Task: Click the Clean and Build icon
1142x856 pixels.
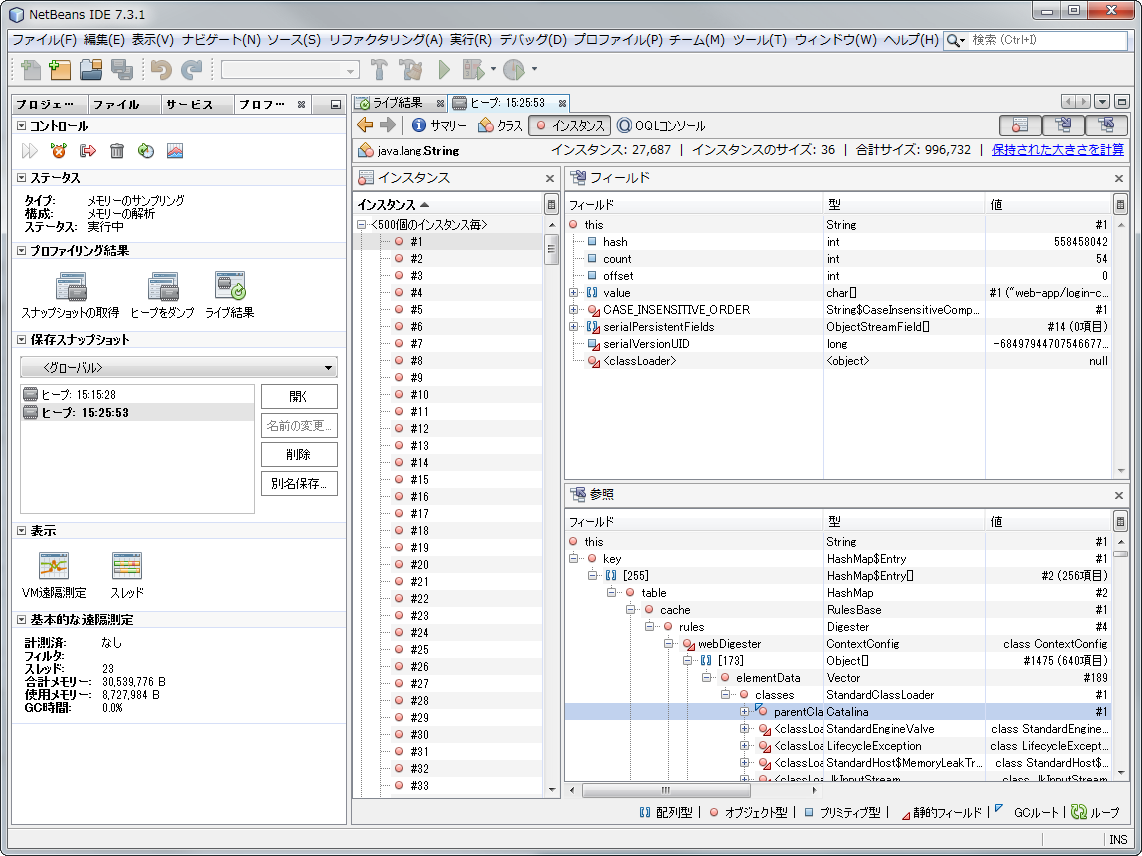Action: [411, 69]
